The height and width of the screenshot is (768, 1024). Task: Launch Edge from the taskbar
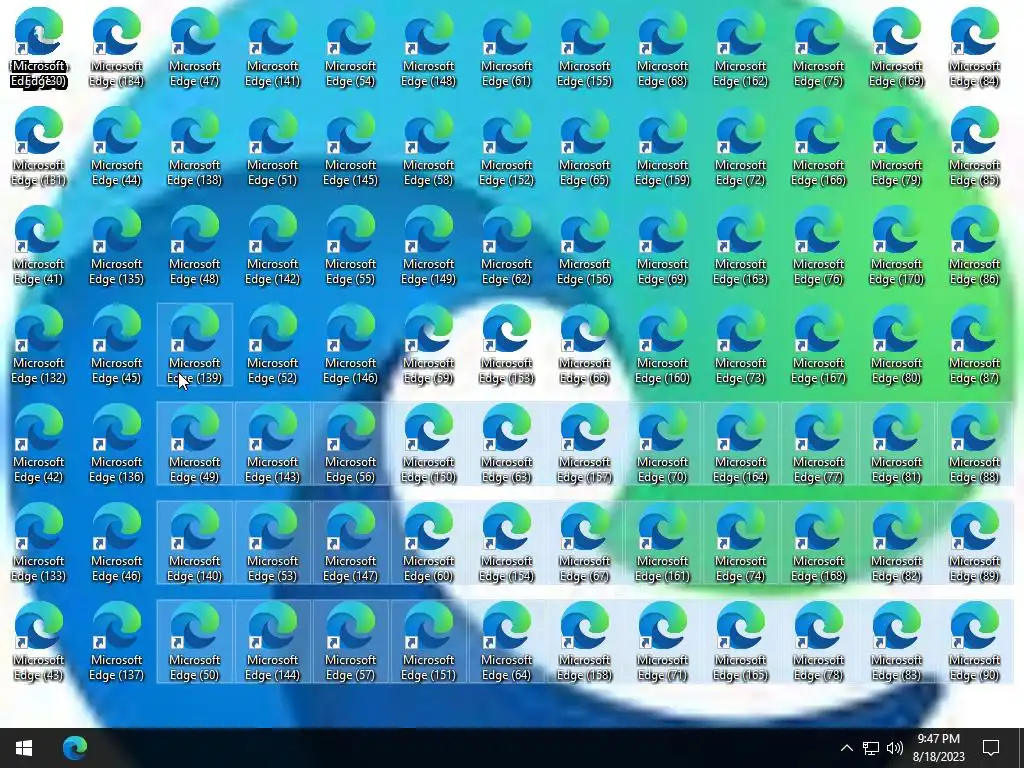point(74,748)
